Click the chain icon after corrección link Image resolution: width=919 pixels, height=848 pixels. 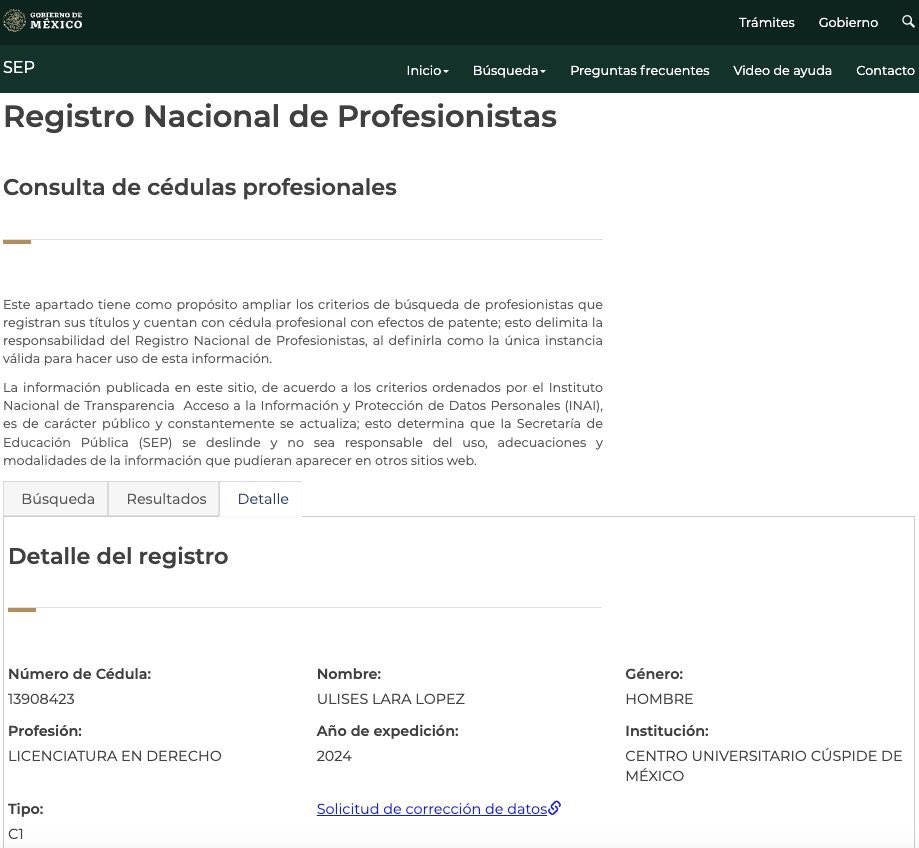coord(554,808)
